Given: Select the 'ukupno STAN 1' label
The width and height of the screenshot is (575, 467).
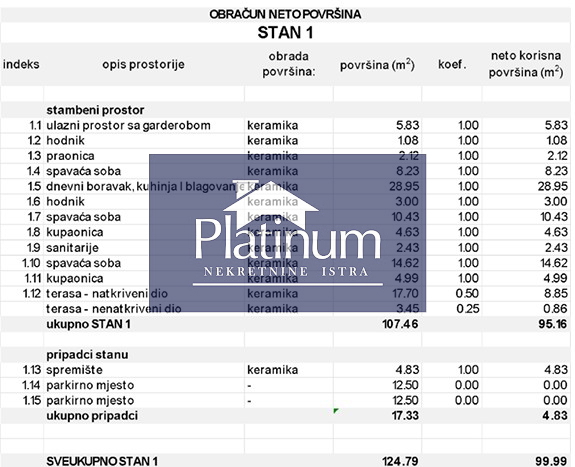Looking at the screenshot, I should coord(88,324).
